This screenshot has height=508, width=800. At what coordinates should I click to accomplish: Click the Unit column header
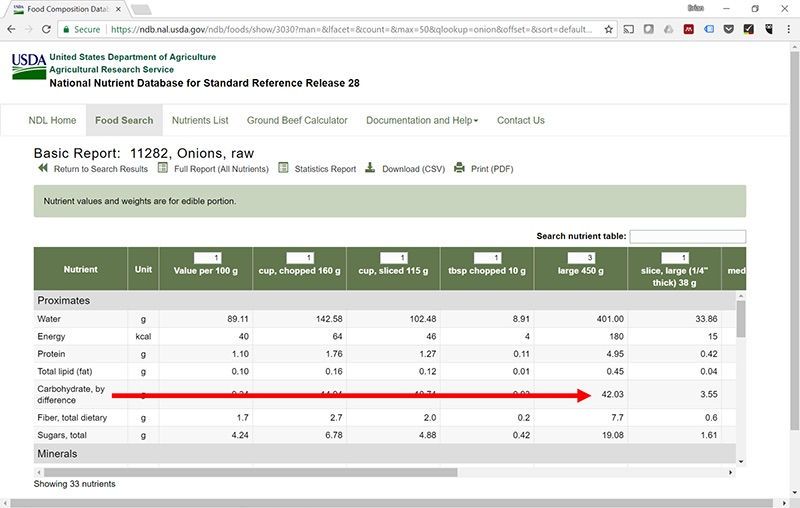click(143, 269)
